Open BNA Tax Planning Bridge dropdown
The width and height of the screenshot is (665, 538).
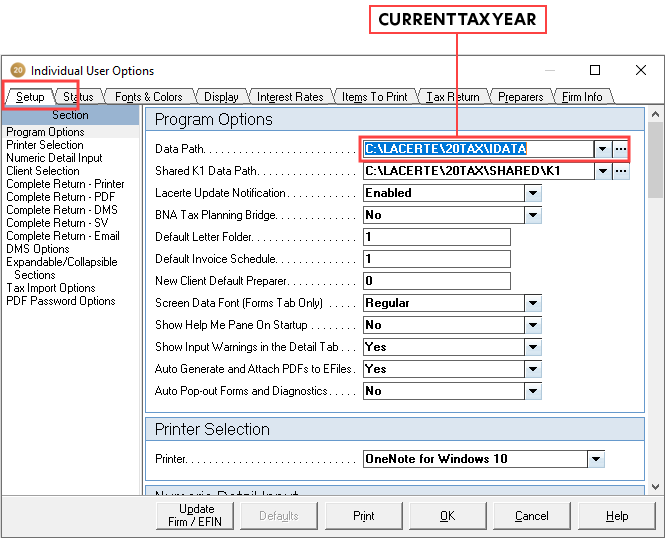[x=533, y=215]
